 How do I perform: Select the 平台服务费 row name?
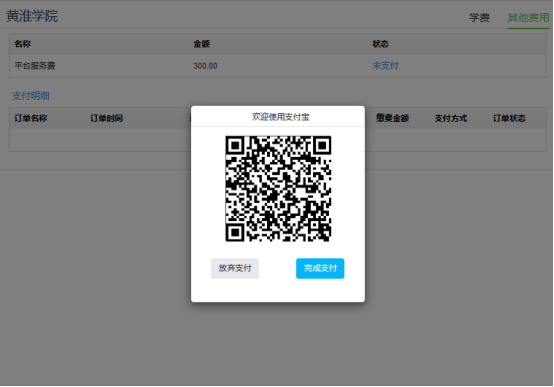[x=35, y=65]
